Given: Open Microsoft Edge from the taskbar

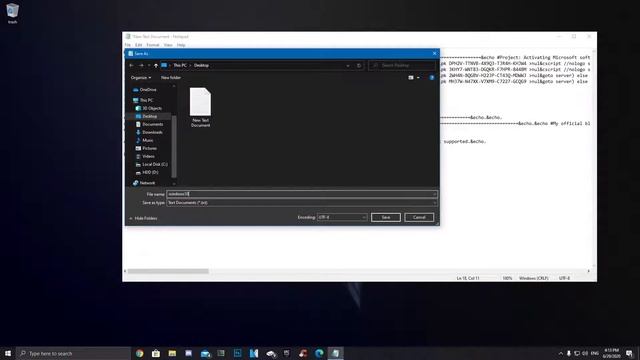Looking at the screenshot, I should pos(319,353).
